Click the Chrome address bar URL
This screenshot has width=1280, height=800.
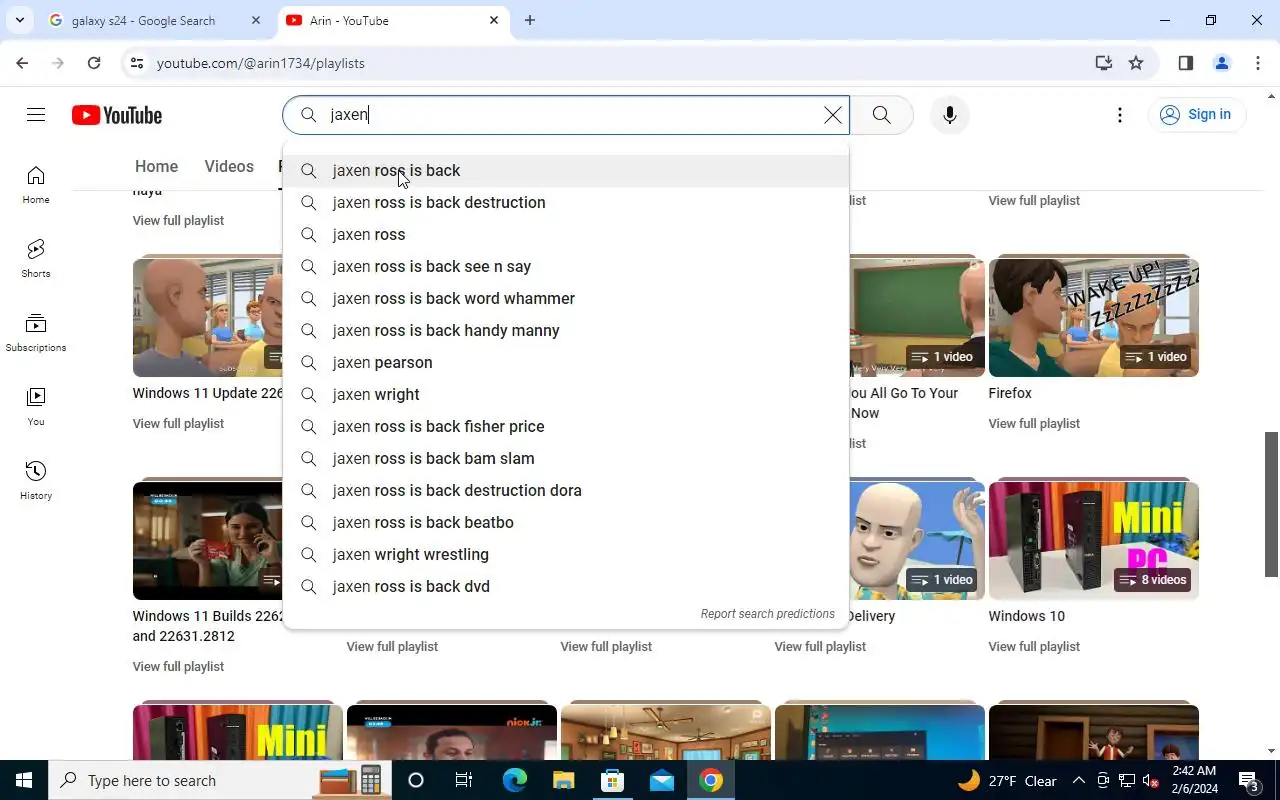261,63
